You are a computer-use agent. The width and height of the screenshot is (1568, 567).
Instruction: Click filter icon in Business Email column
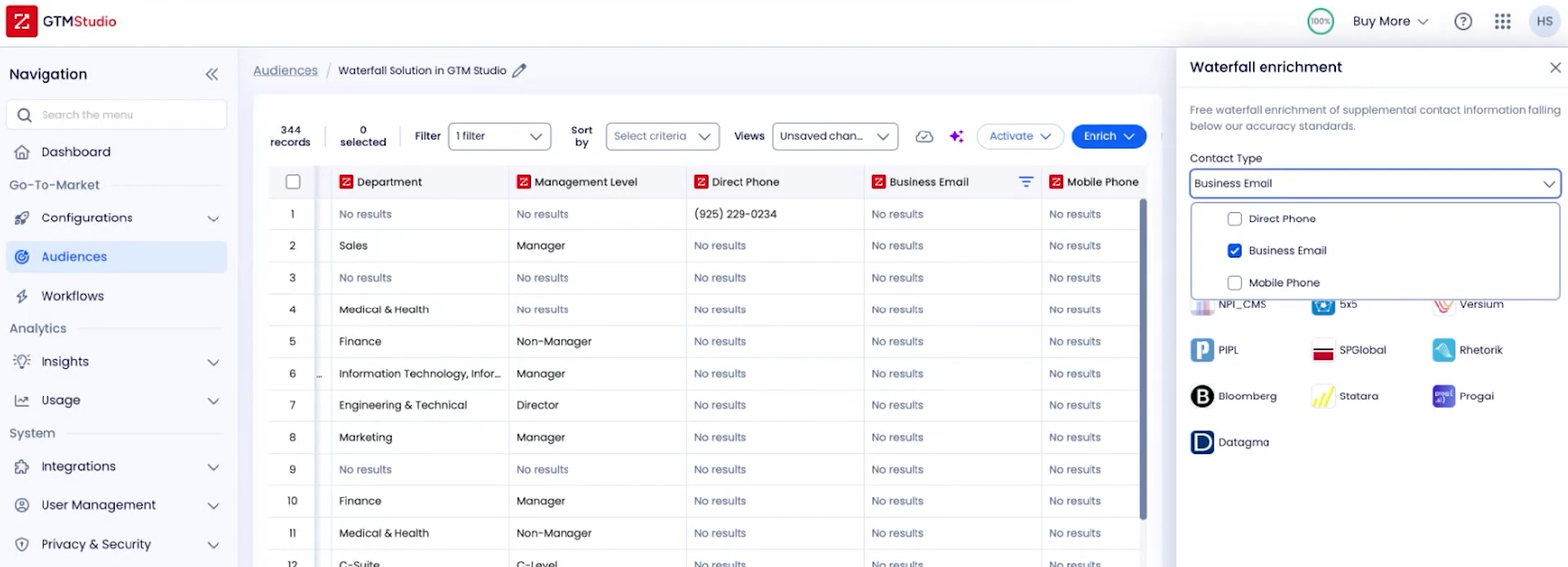tap(1026, 182)
